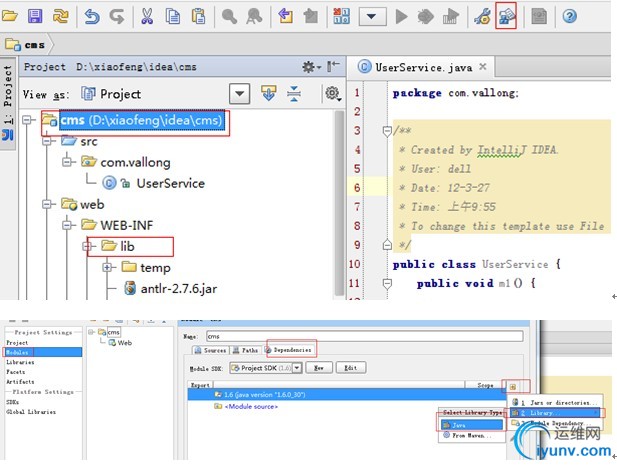Viewport: 617px width, 467px height.
Task: Click the Scroll from Source icon
Action: point(268,94)
